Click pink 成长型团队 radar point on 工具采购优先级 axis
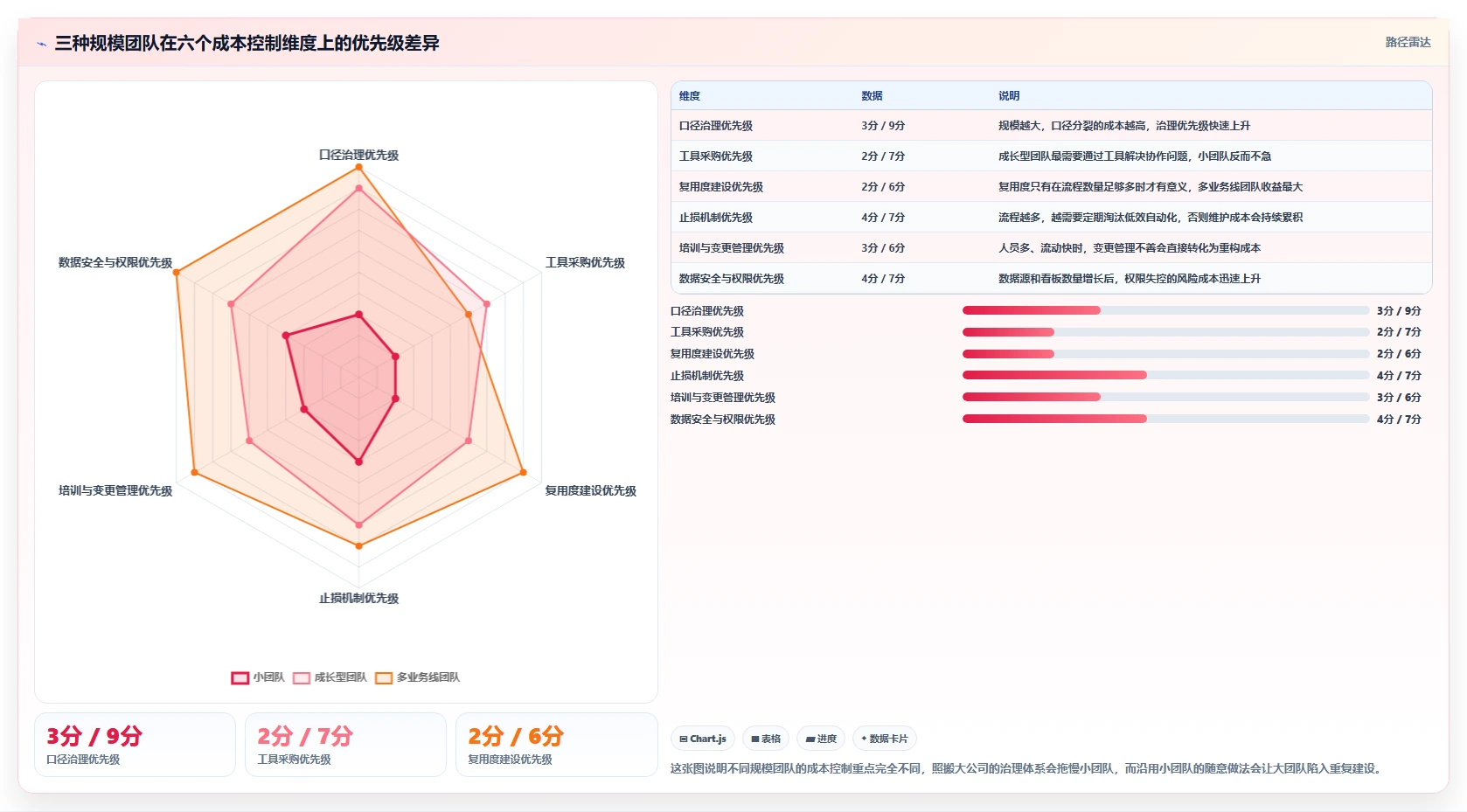Screen dimensions: 1467x812 487,304
